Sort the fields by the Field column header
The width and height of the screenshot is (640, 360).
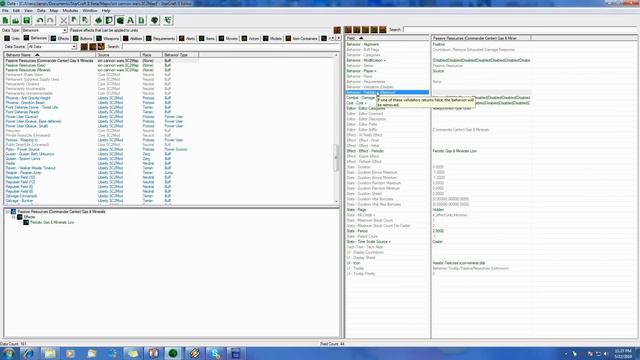coord(387,38)
